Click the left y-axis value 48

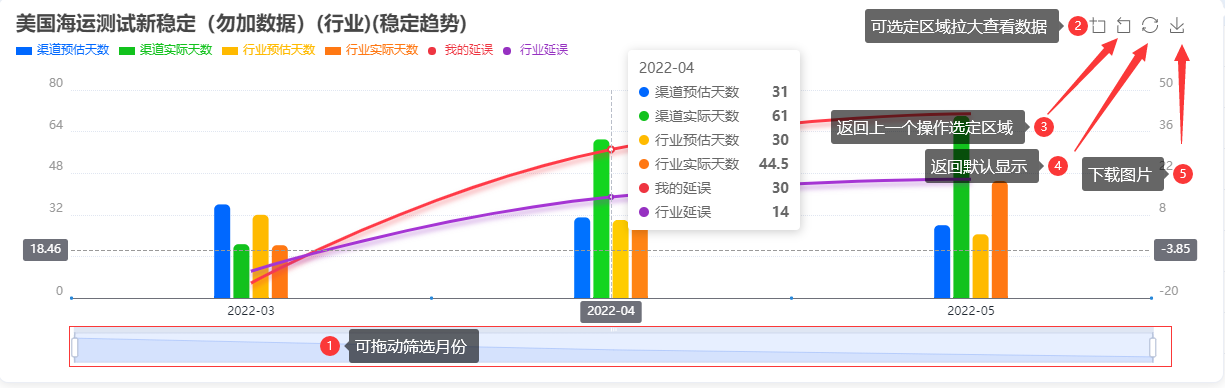[56, 166]
